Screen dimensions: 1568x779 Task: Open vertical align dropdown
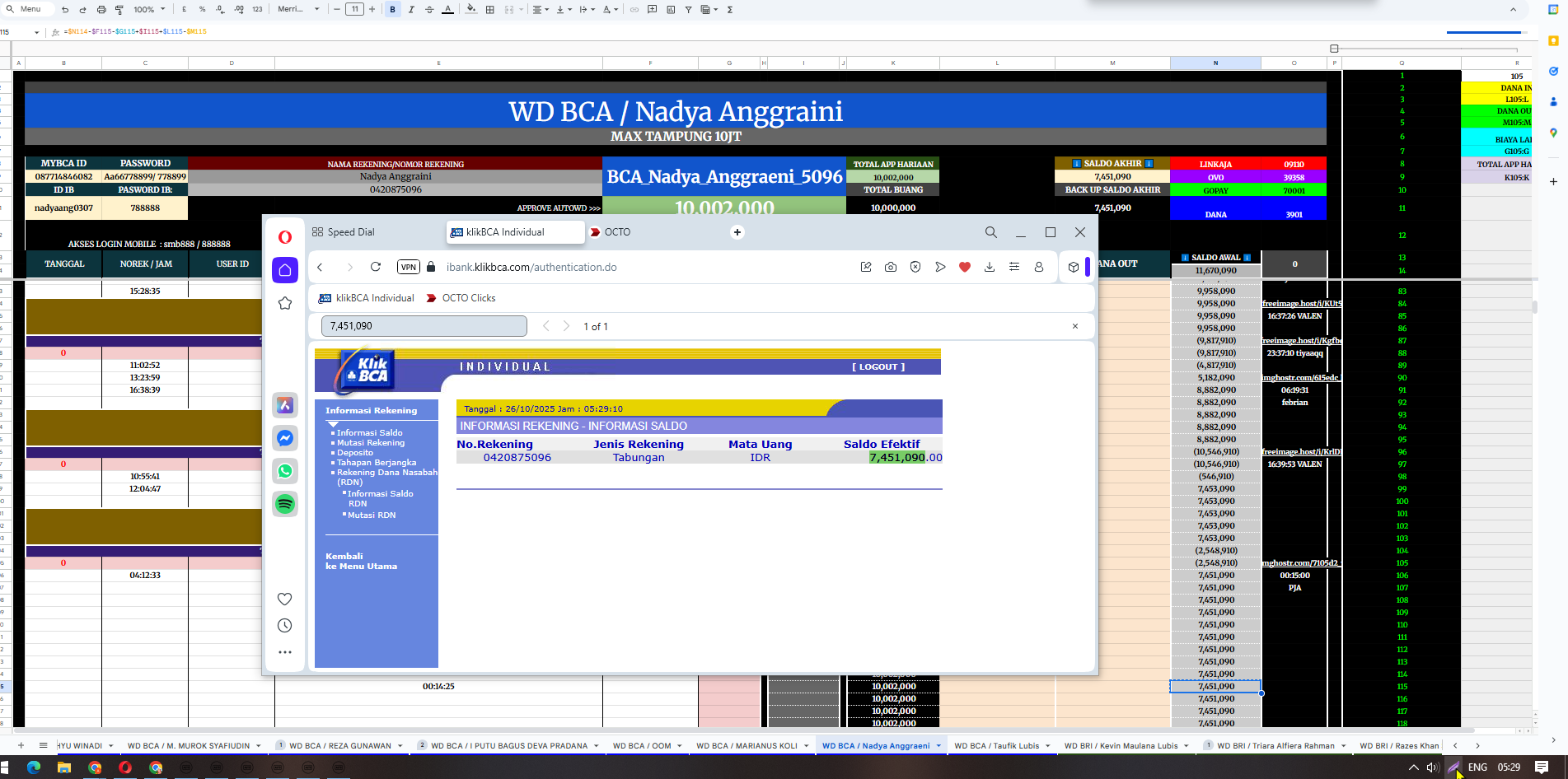(564, 10)
